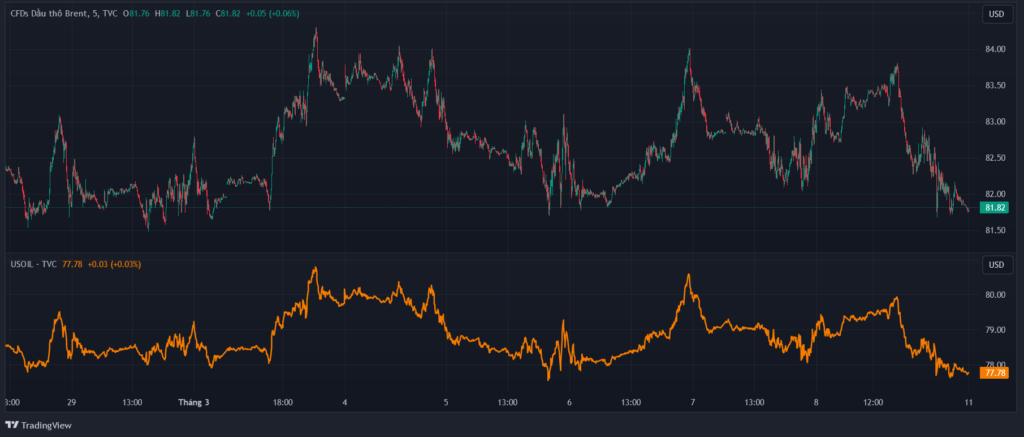Screen dimensions: 1024x437
Task: Select the USOIL - TVC legend label
Action: click(33, 264)
